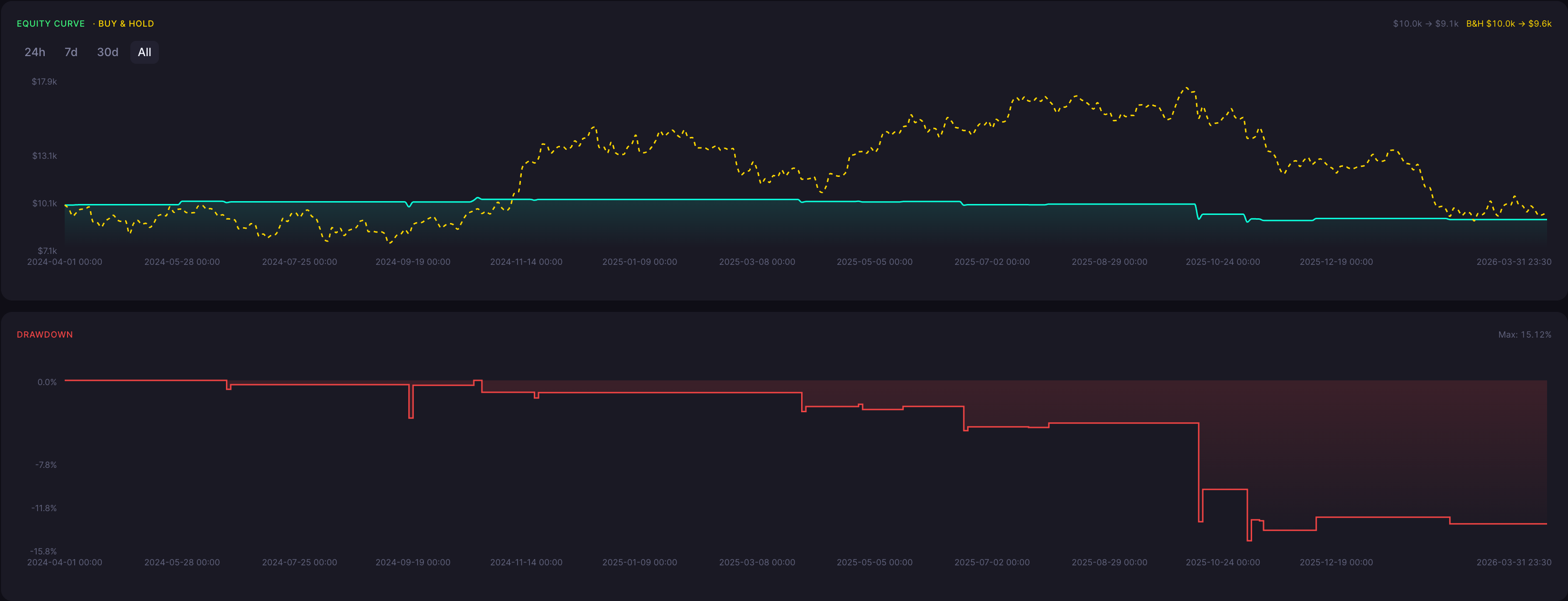
Task: Choose the 30d time range
Action: pyautogui.click(x=108, y=52)
